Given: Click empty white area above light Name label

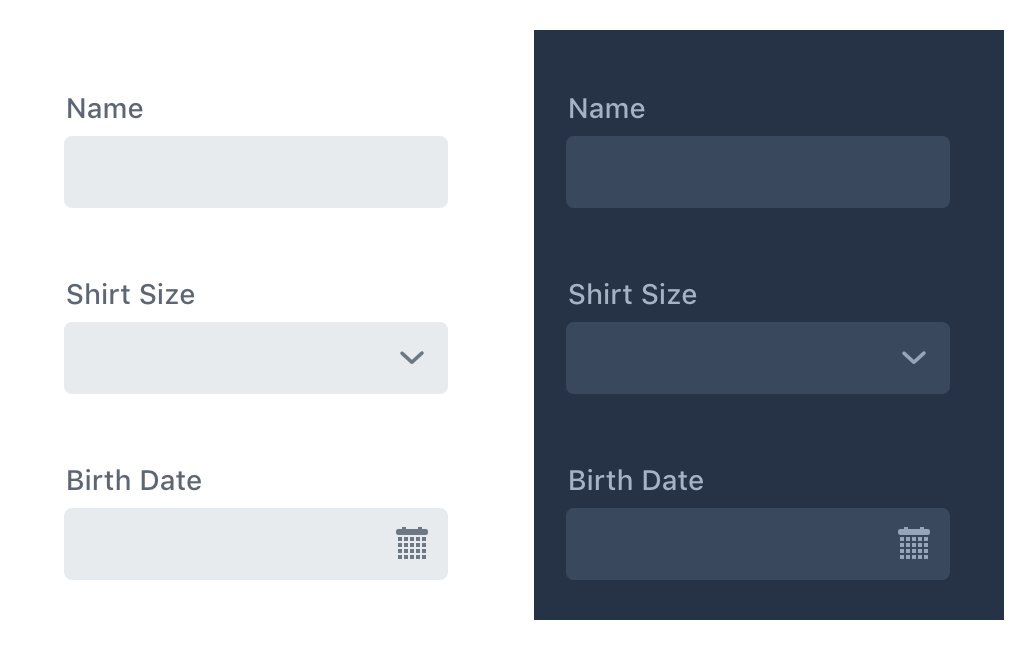Looking at the screenshot, I should 256,46.
